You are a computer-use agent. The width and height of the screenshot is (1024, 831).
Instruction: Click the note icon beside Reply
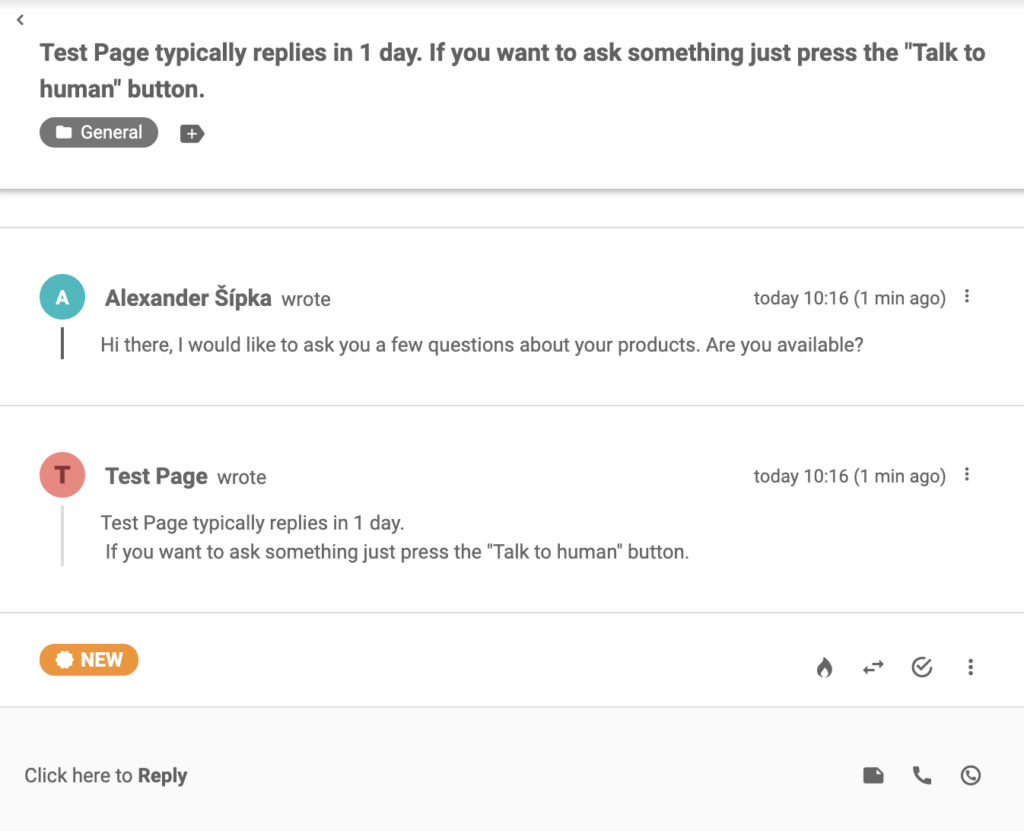tap(873, 775)
